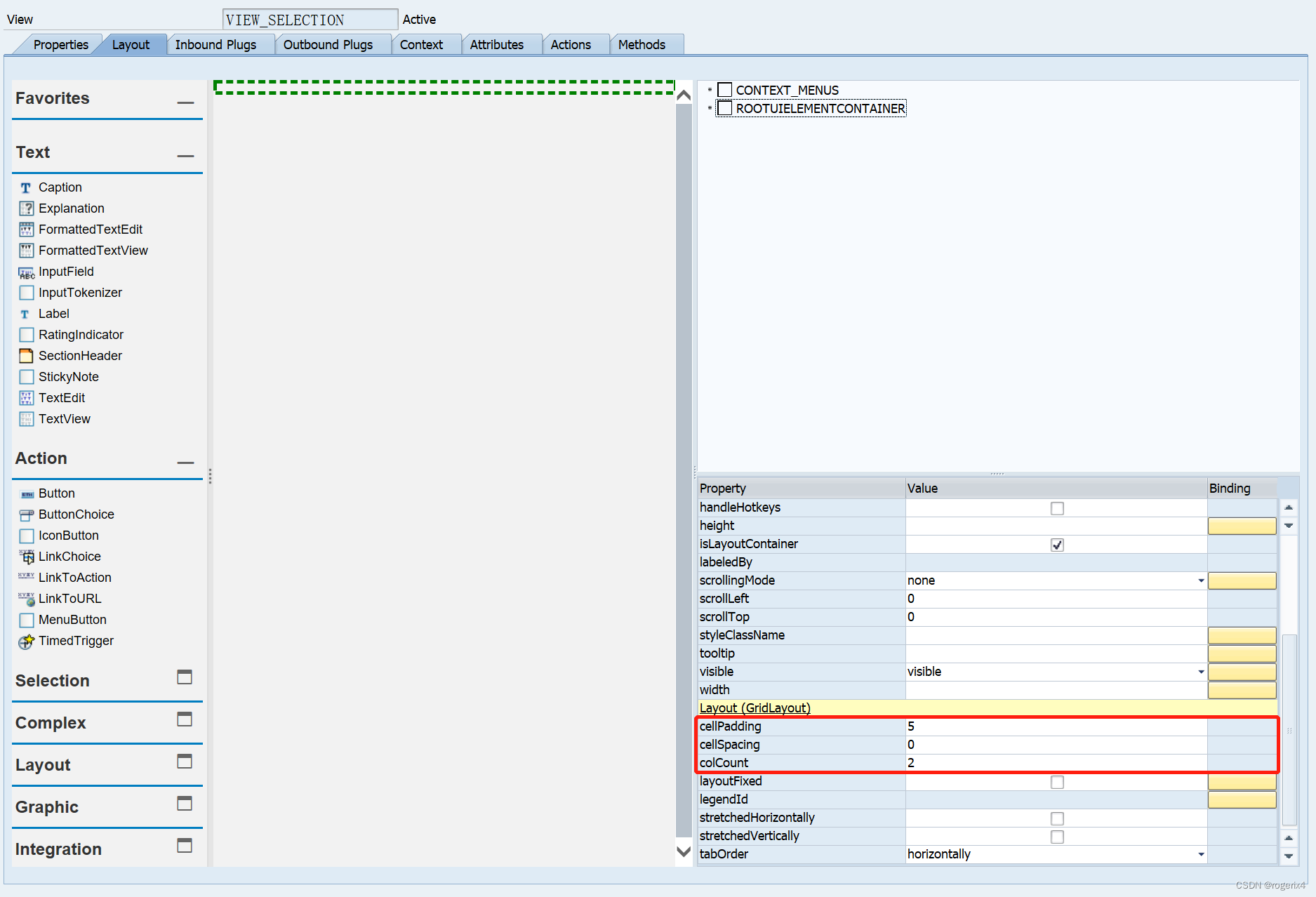Switch to the Context tab

click(421, 45)
